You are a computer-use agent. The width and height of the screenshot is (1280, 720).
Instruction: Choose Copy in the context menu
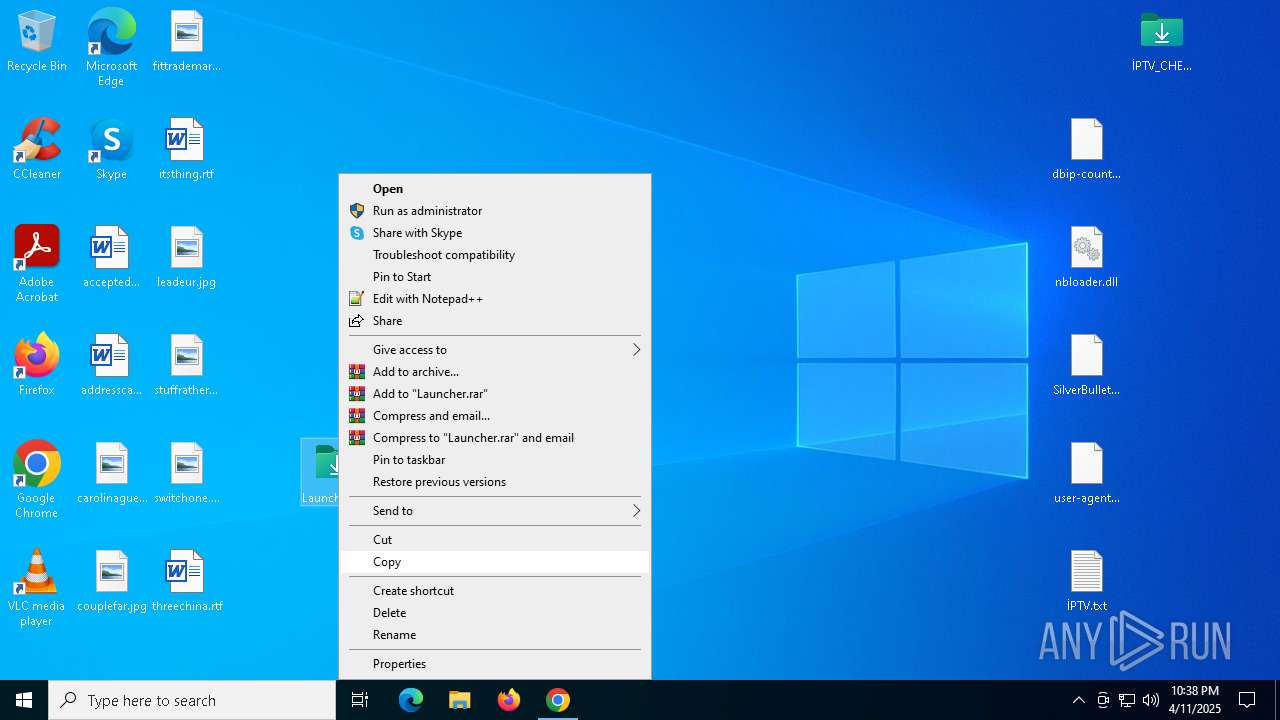(x=495, y=562)
